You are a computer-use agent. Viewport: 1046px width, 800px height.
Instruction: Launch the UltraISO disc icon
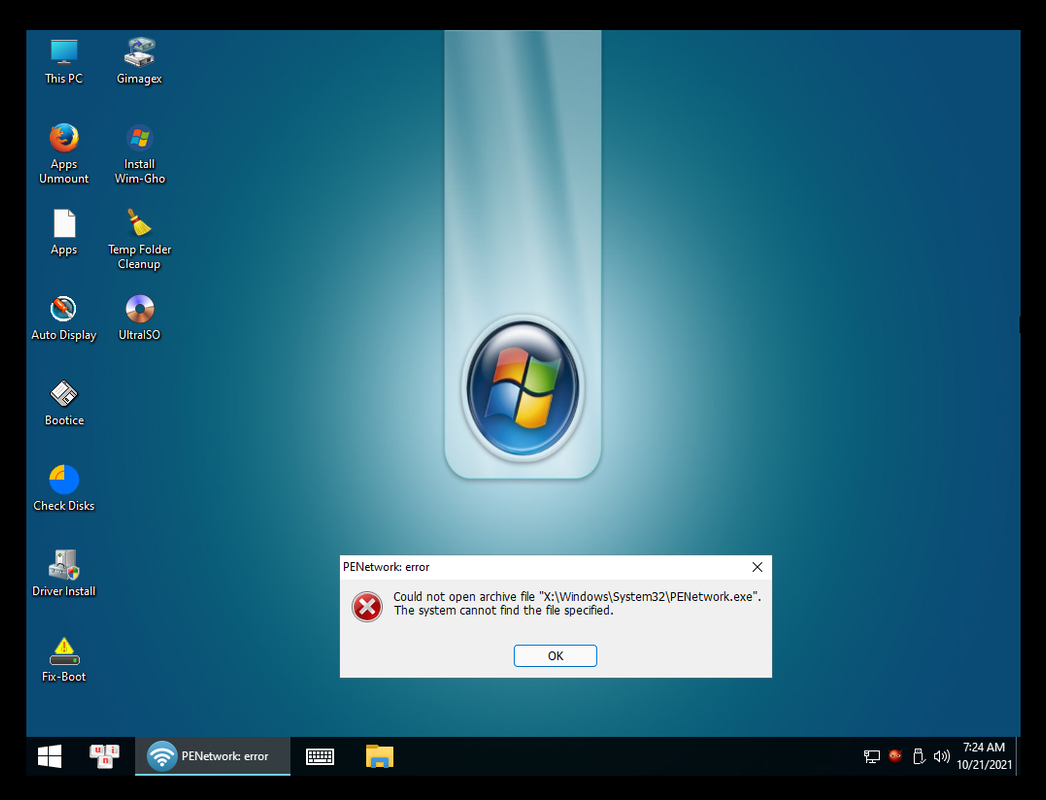click(139, 318)
